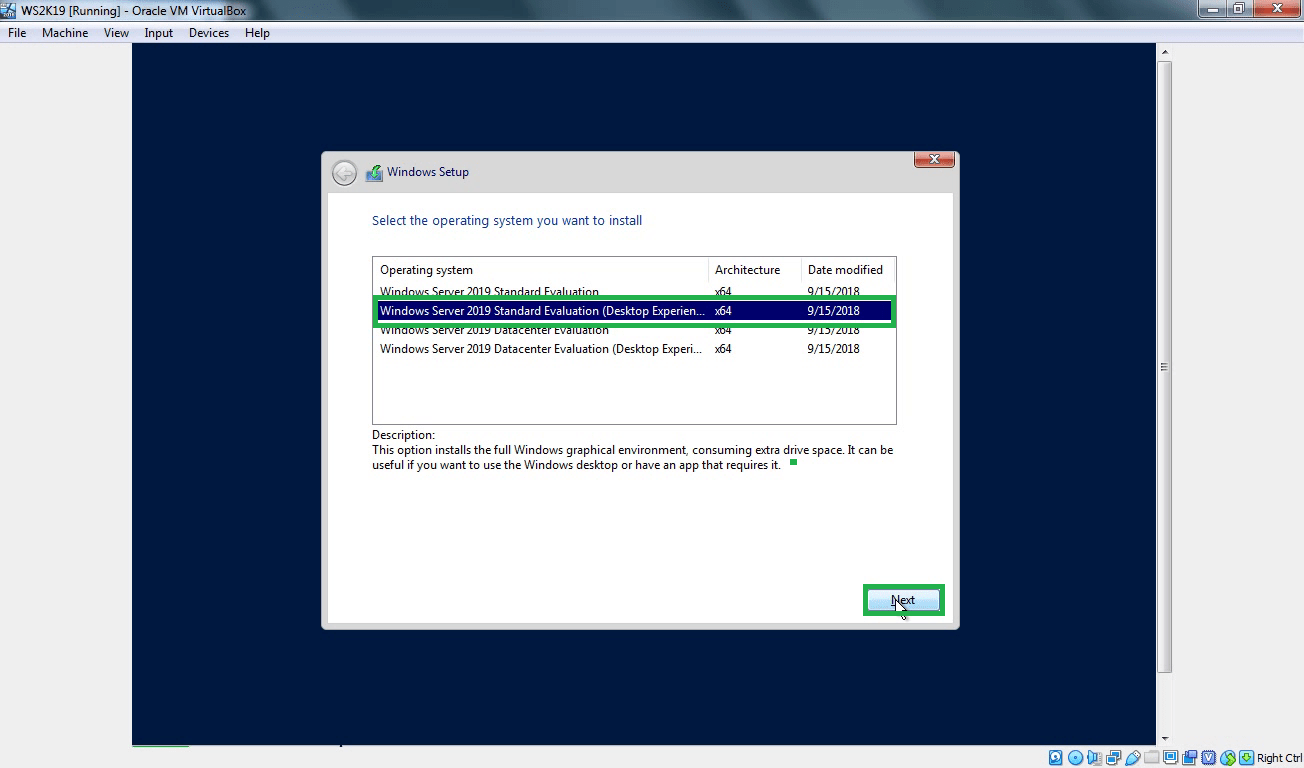
Task: Click the Windows Setup title icon
Action: (374, 172)
